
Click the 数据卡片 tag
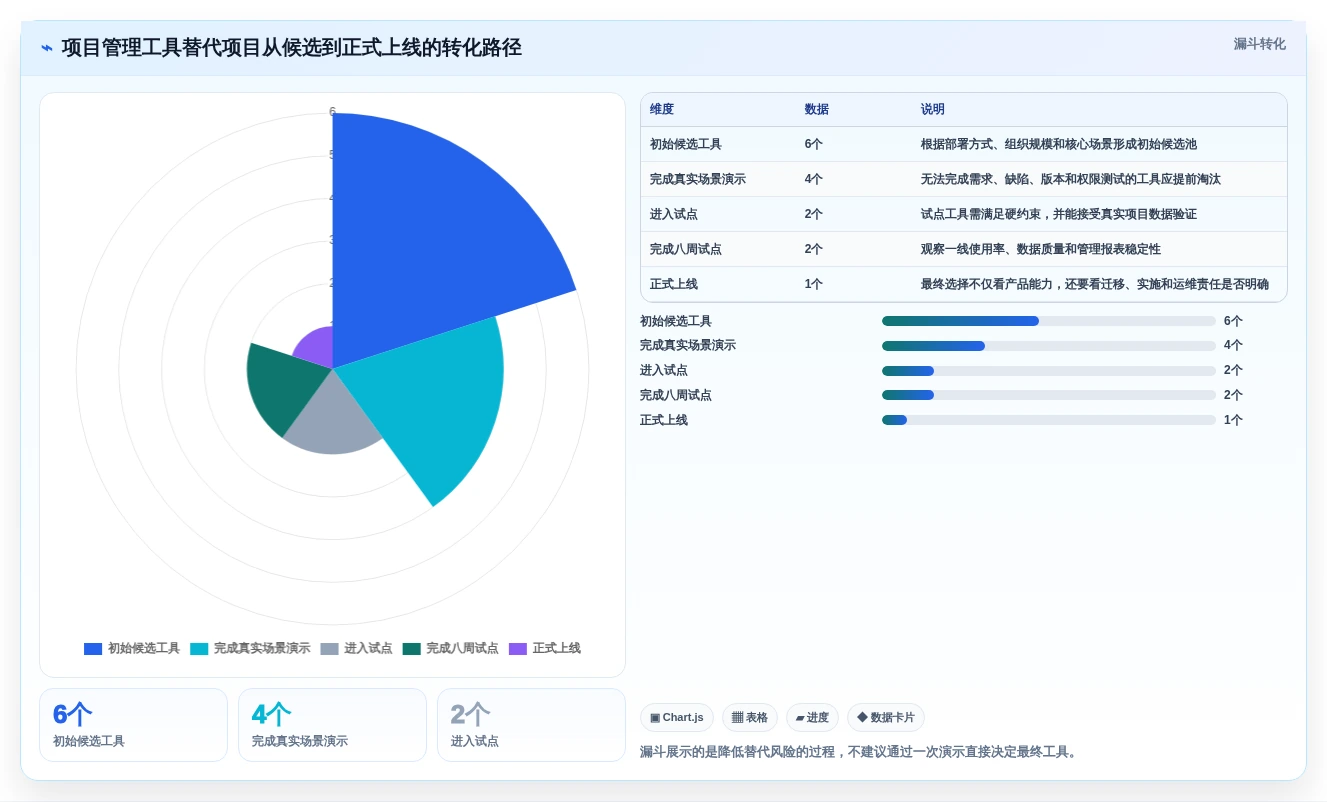click(886, 718)
